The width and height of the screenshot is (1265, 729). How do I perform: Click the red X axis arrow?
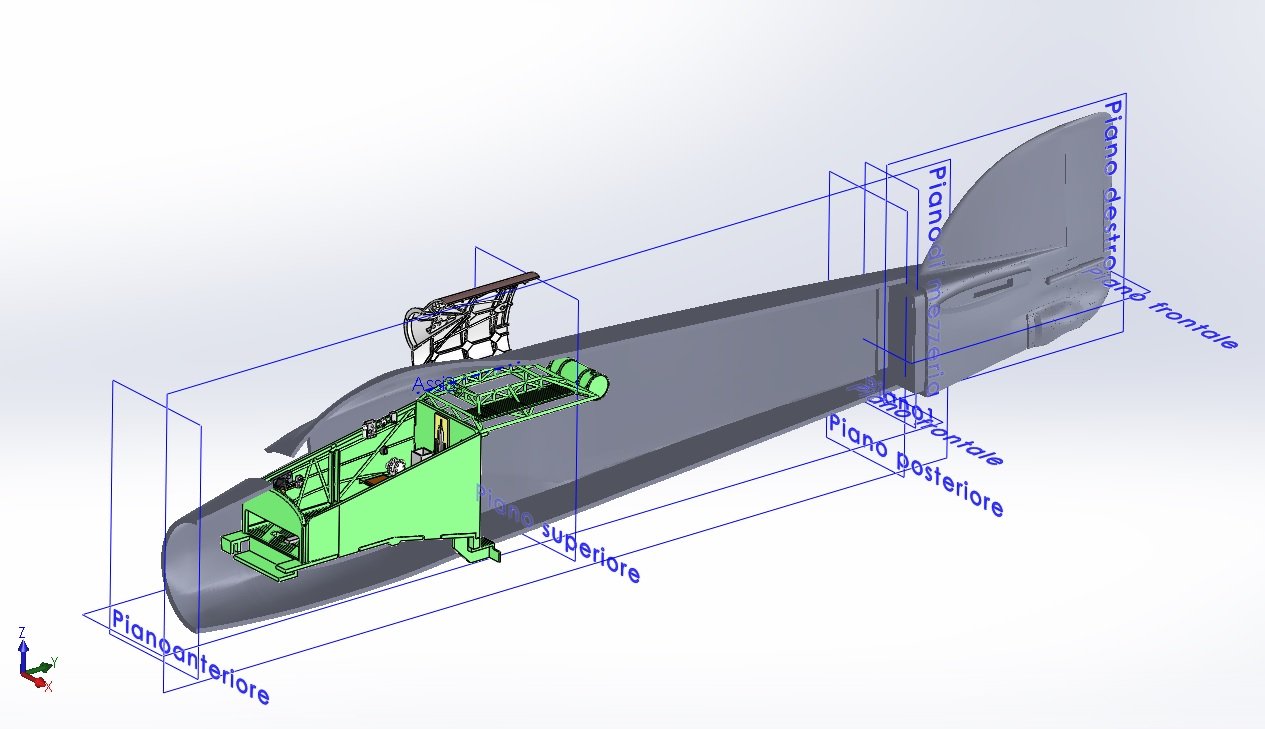click(x=40, y=682)
